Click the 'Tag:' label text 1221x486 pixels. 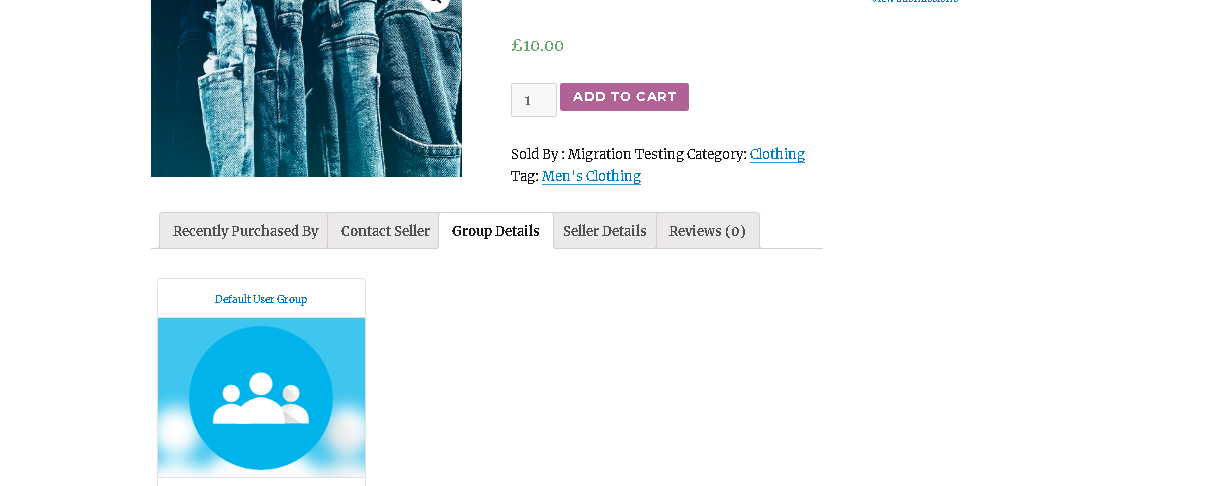[524, 176]
